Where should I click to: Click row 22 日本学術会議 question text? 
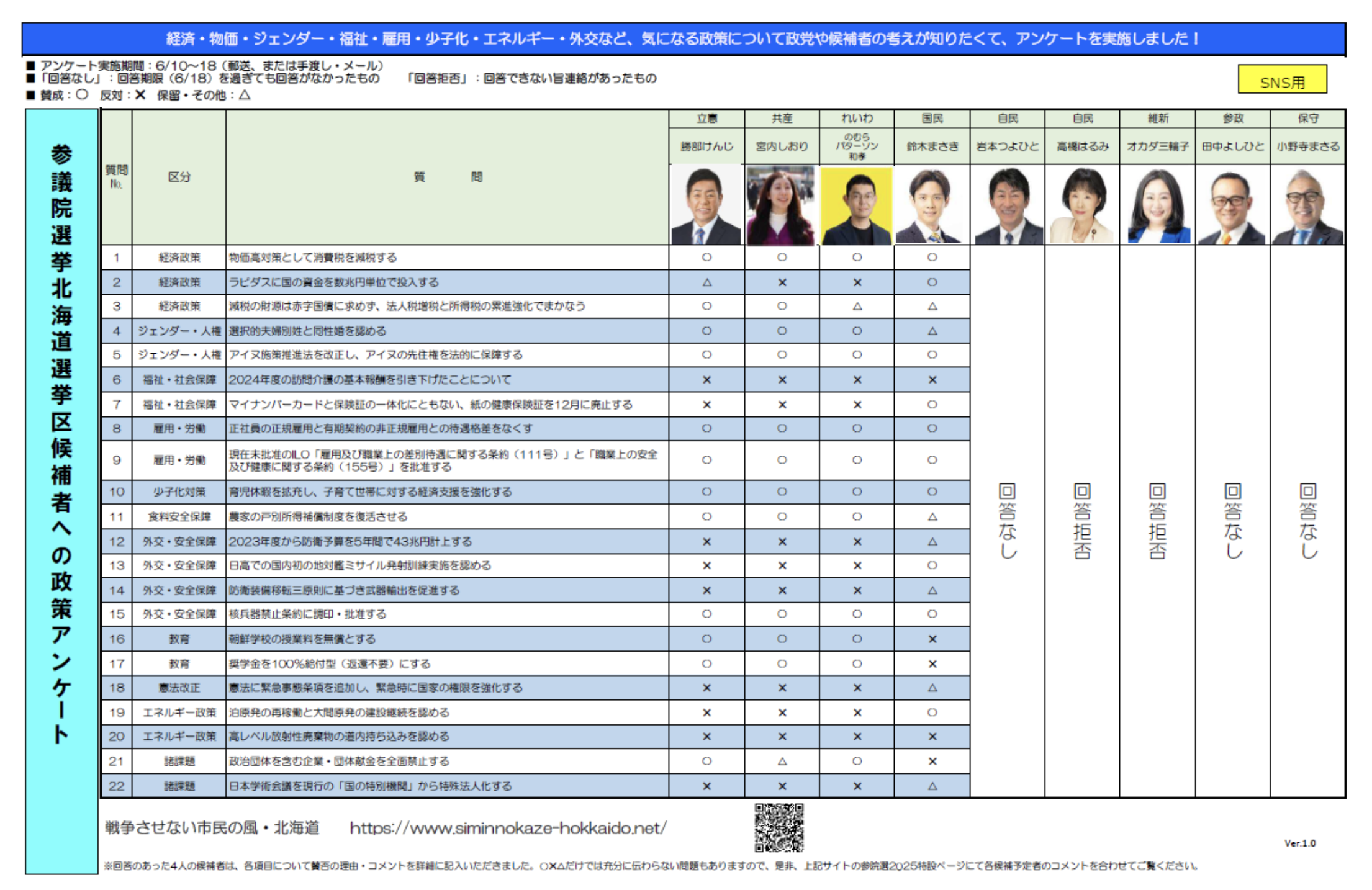click(x=370, y=786)
